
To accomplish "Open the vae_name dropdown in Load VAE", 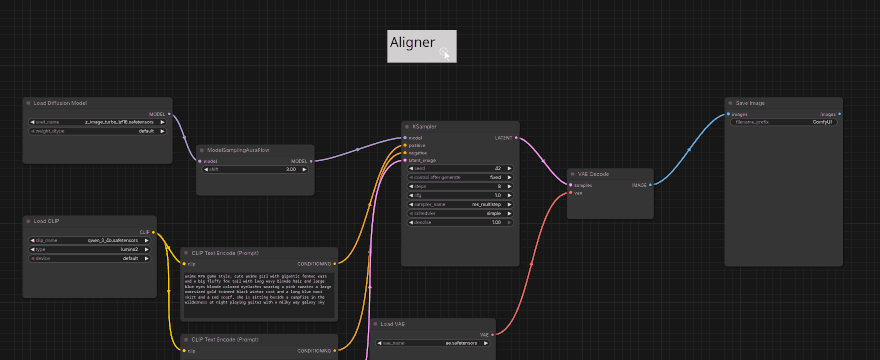I will click(x=432, y=343).
